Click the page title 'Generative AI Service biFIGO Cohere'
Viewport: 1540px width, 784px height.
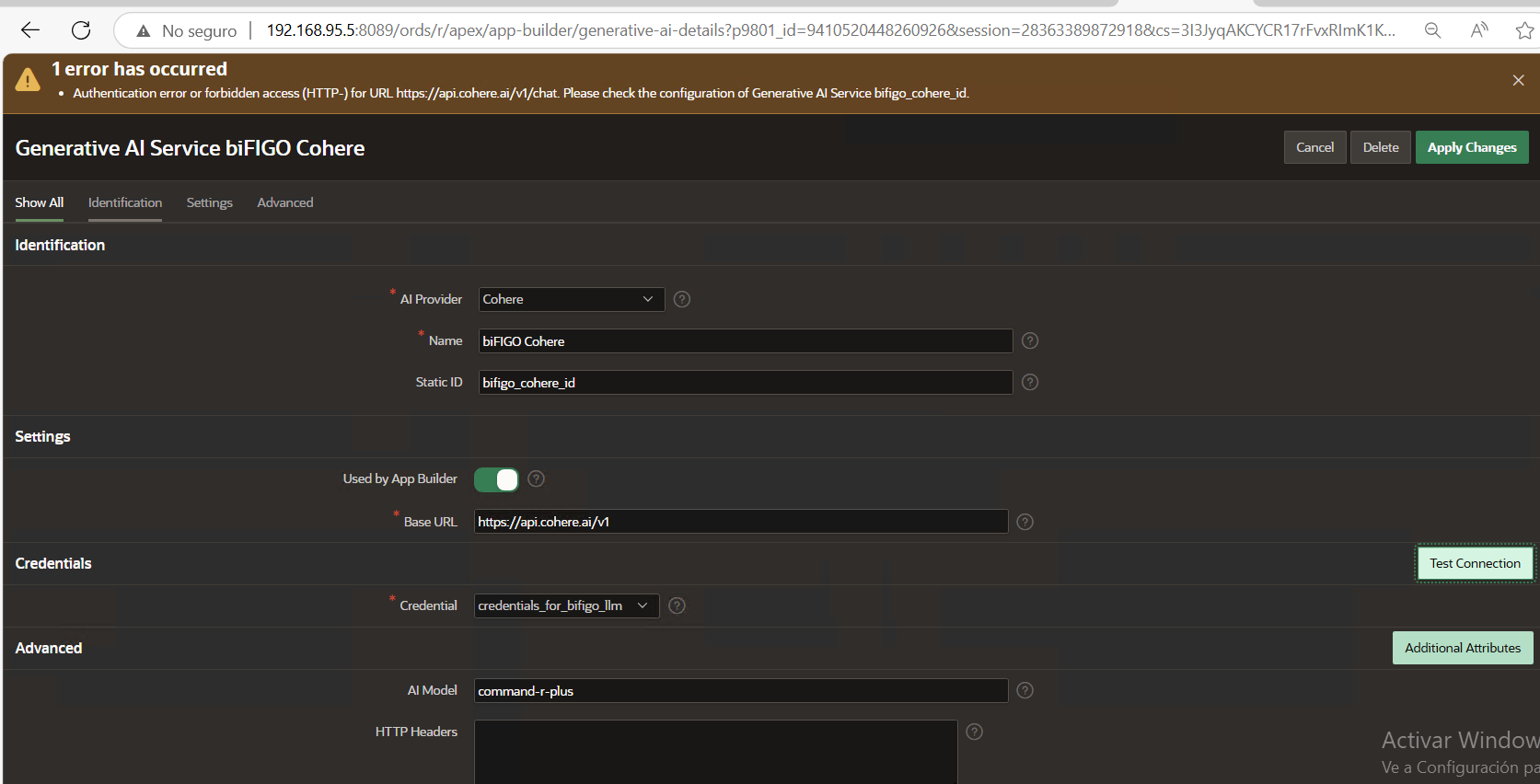click(190, 148)
